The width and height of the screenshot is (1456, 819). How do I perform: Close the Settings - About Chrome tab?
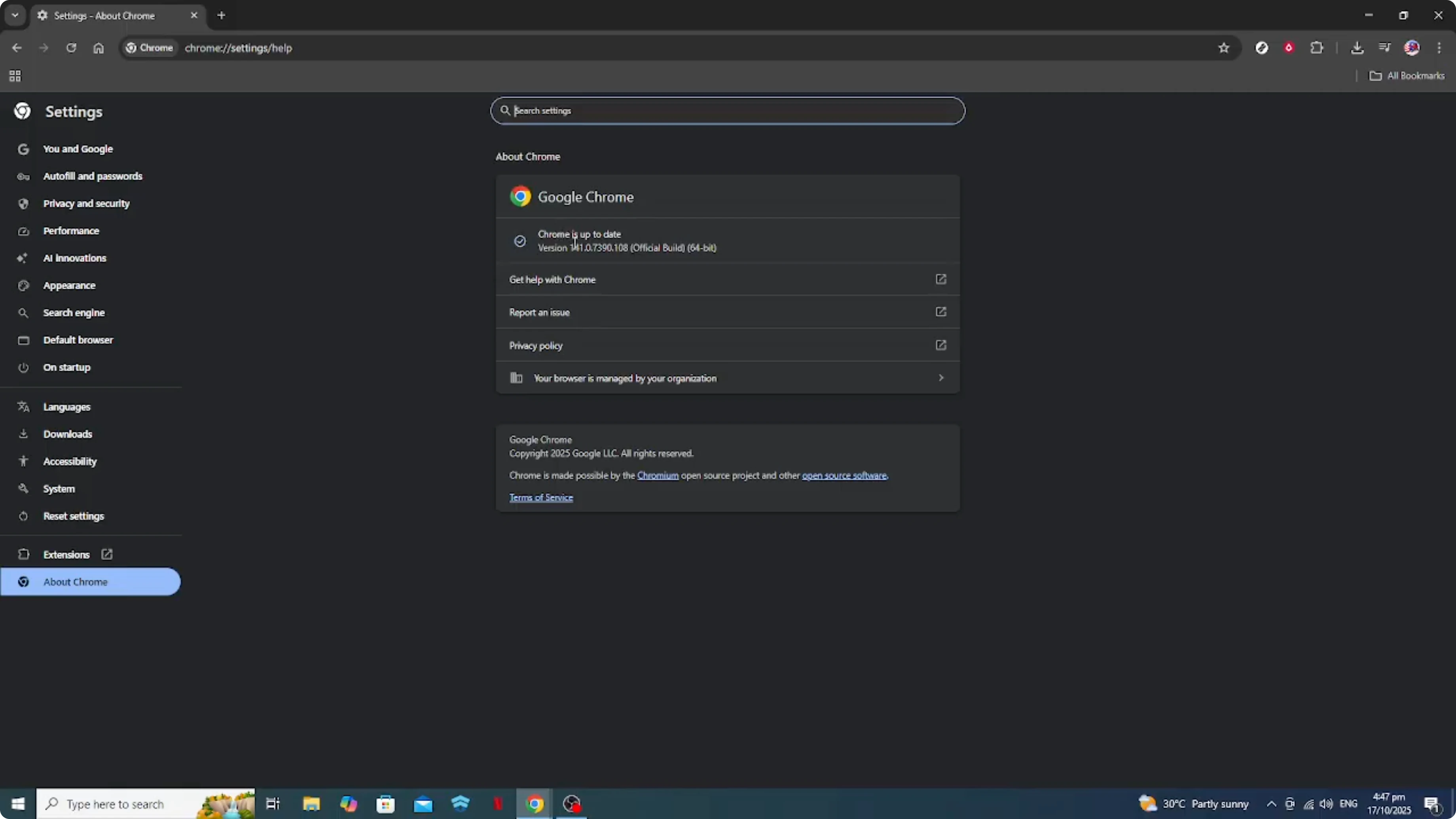click(194, 15)
